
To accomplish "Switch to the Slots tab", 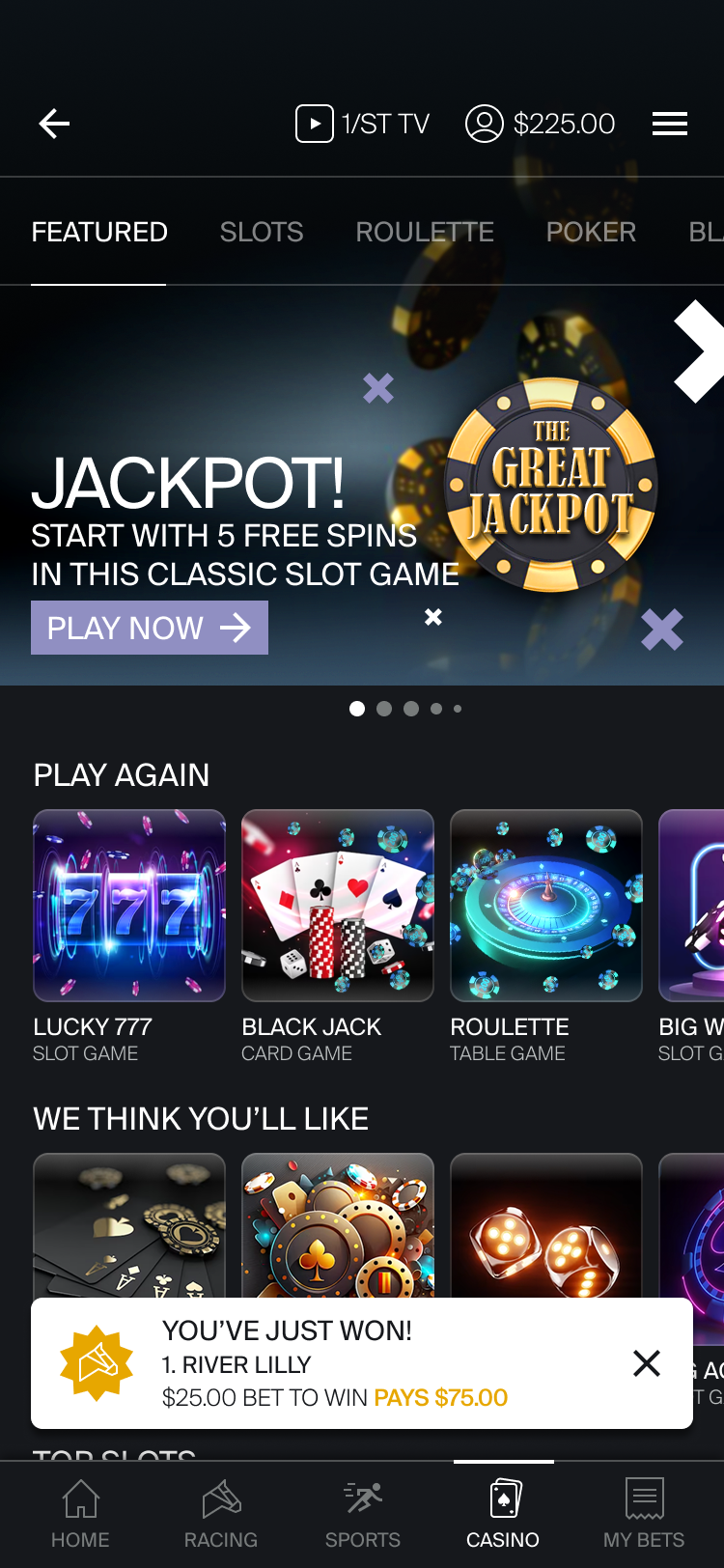I will (x=262, y=232).
